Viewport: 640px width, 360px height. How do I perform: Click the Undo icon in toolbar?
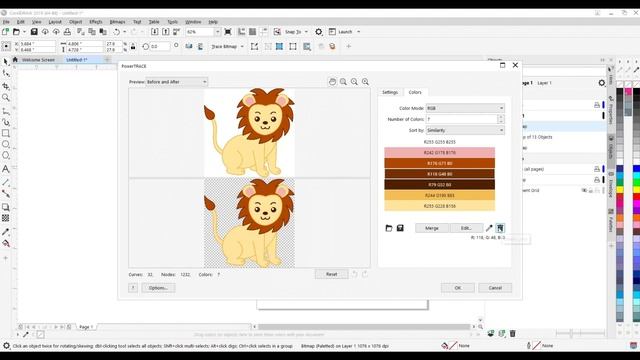[117, 32]
